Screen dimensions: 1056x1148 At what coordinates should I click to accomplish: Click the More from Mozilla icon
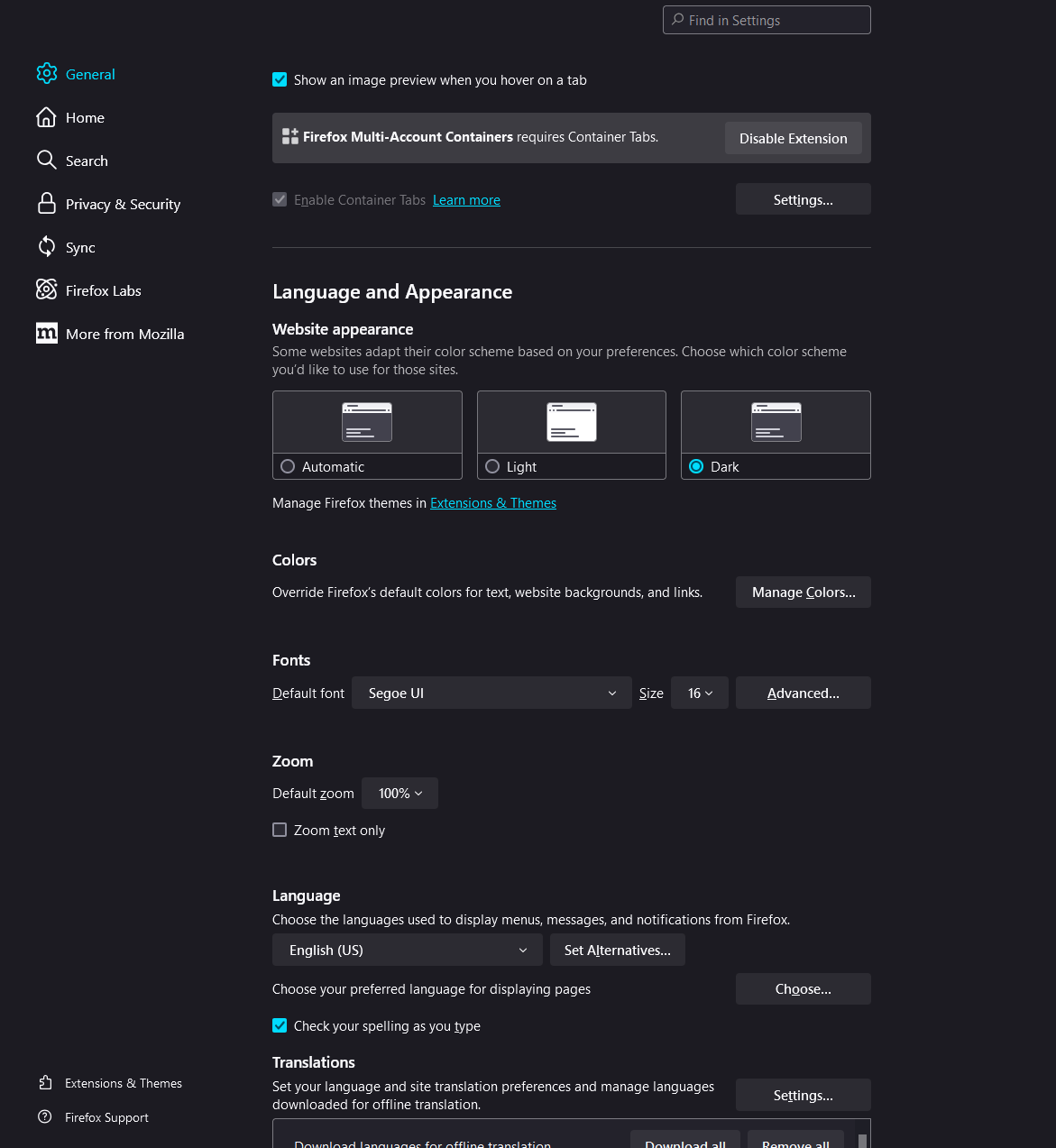click(47, 334)
